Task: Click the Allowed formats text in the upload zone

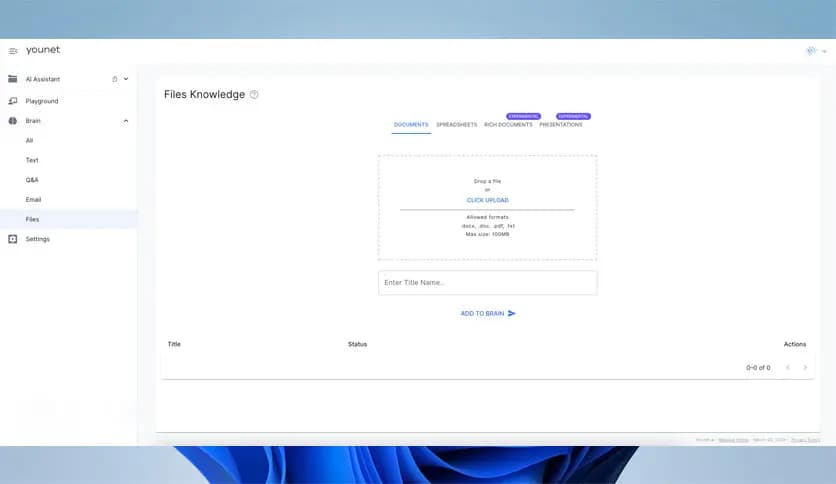Action: coord(487,217)
